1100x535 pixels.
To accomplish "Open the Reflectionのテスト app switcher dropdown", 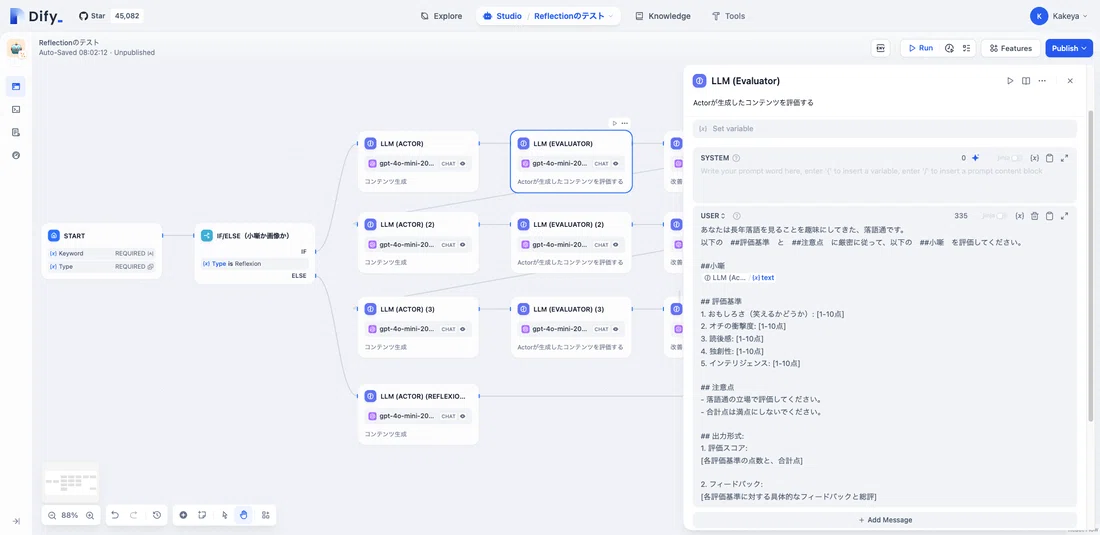I will (574, 15).
